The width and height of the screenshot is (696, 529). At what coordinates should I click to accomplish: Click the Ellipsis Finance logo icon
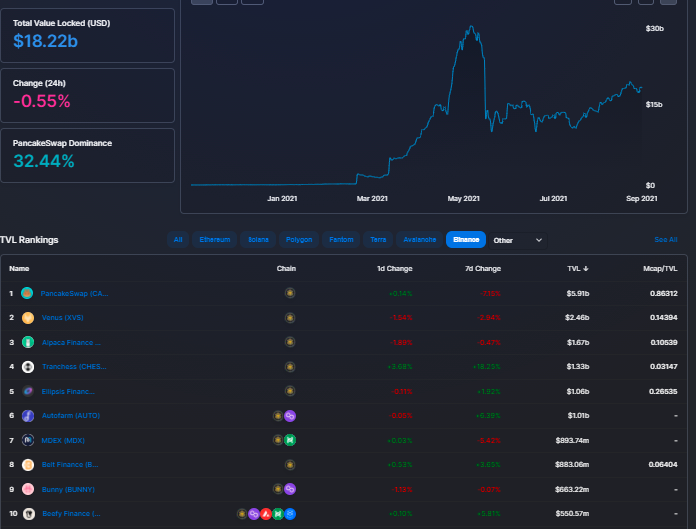point(28,391)
